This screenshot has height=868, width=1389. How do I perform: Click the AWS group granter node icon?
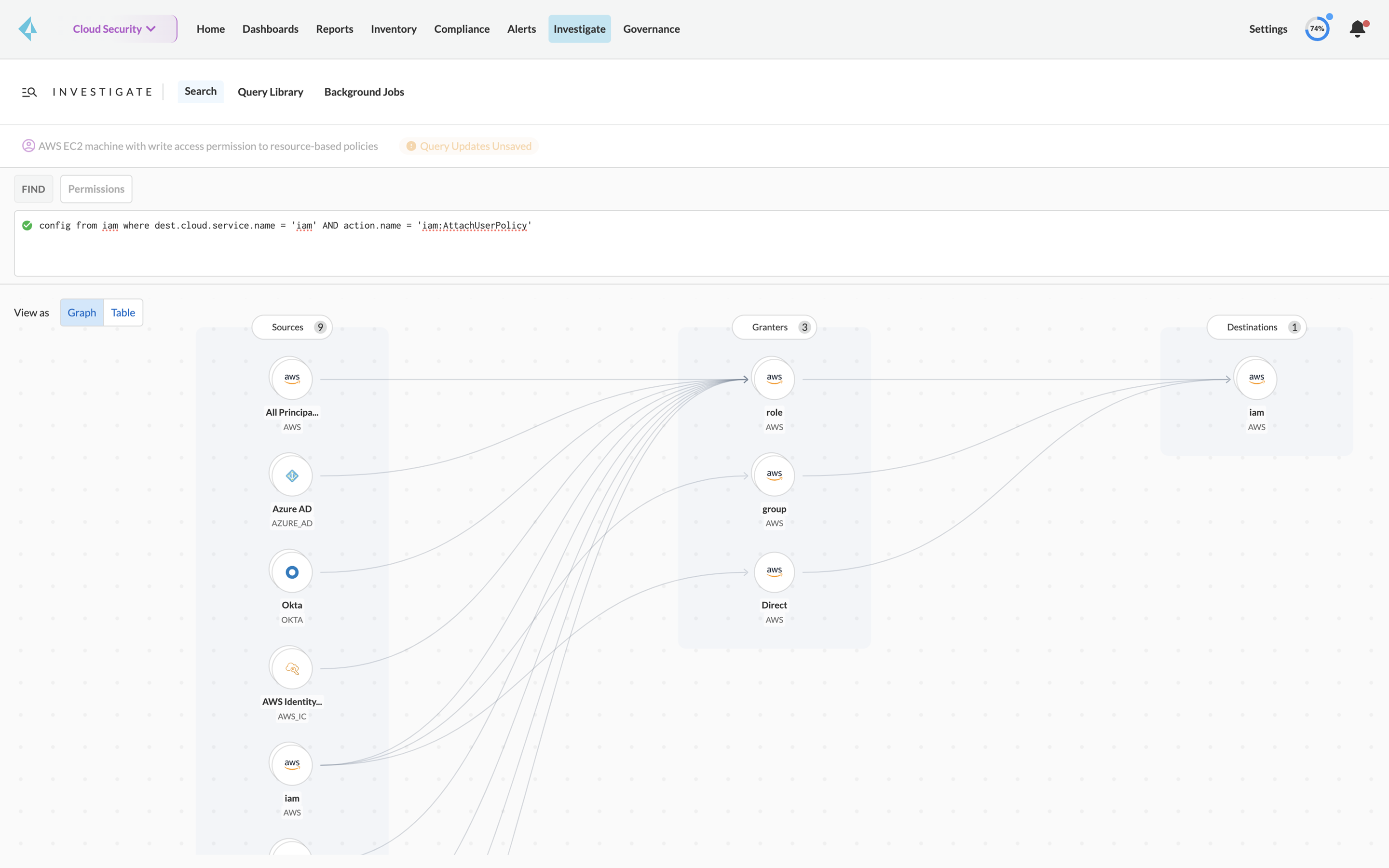point(774,474)
